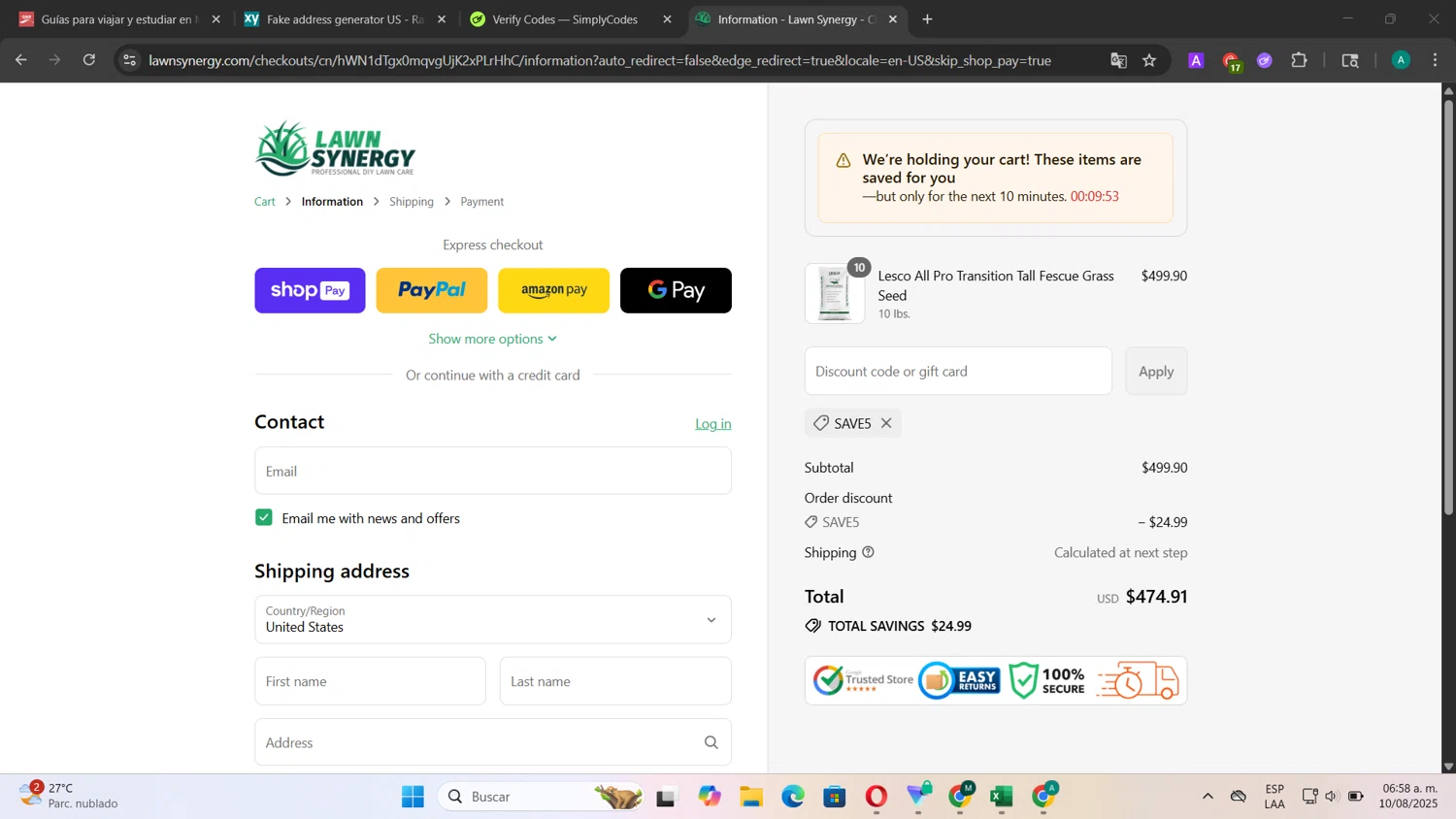The image size is (1456, 819).
Task: Focus the Email input field
Action: [x=493, y=471]
